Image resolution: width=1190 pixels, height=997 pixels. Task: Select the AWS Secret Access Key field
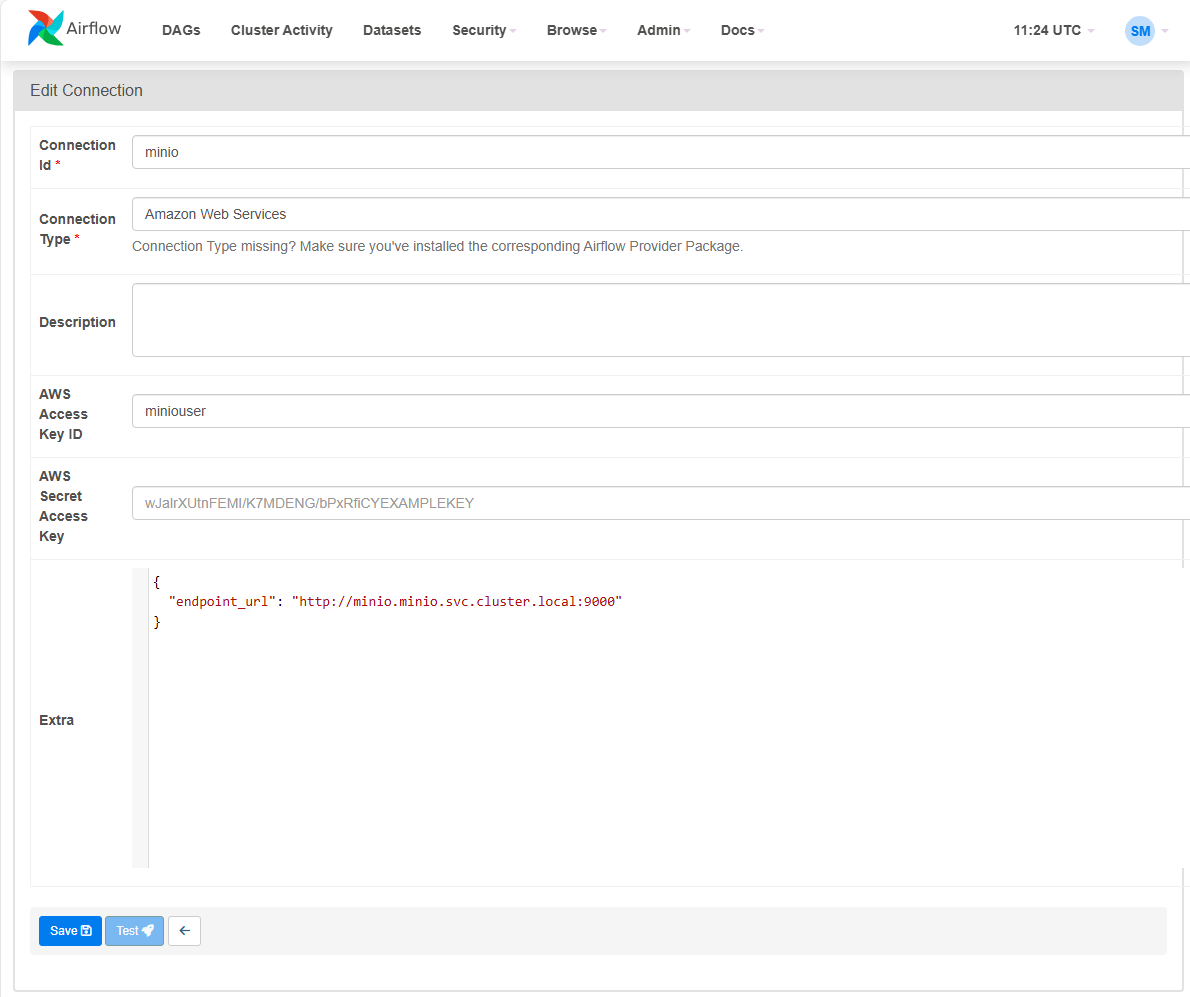tap(660, 503)
